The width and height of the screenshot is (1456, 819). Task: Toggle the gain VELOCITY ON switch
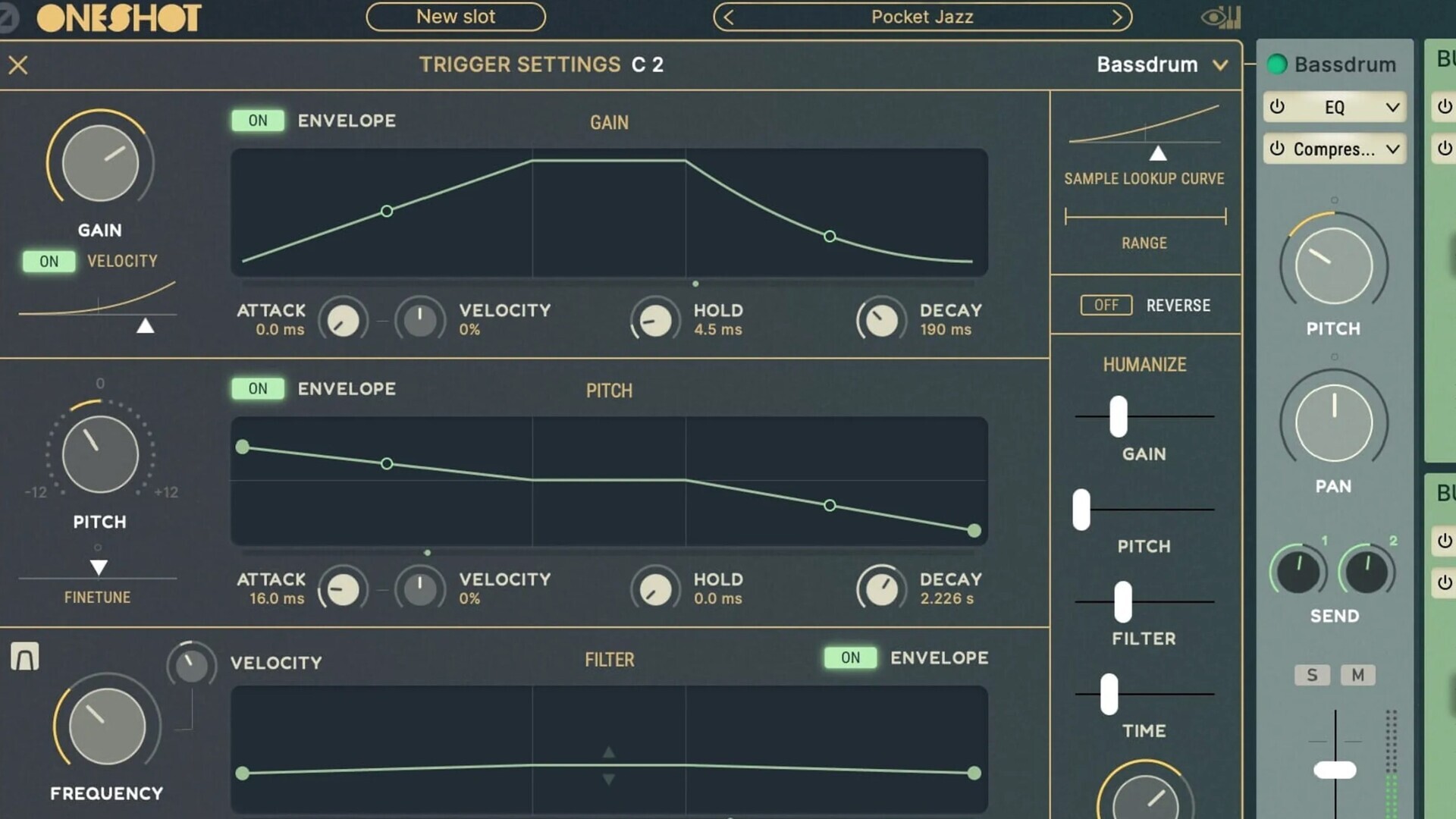coord(49,262)
